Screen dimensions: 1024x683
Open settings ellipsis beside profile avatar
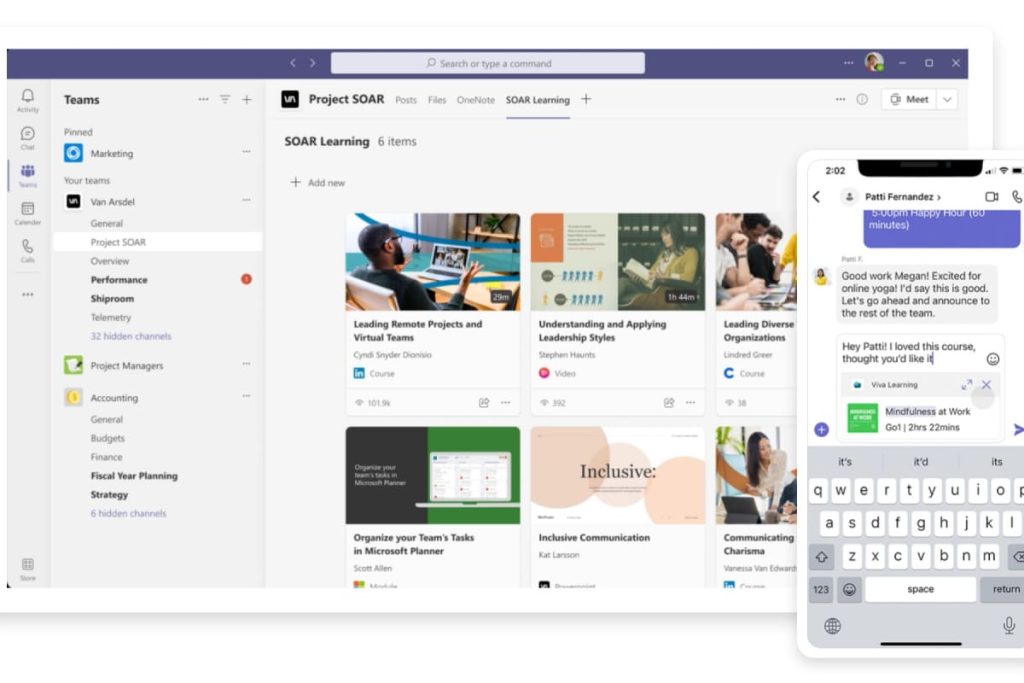pos(848,63)
